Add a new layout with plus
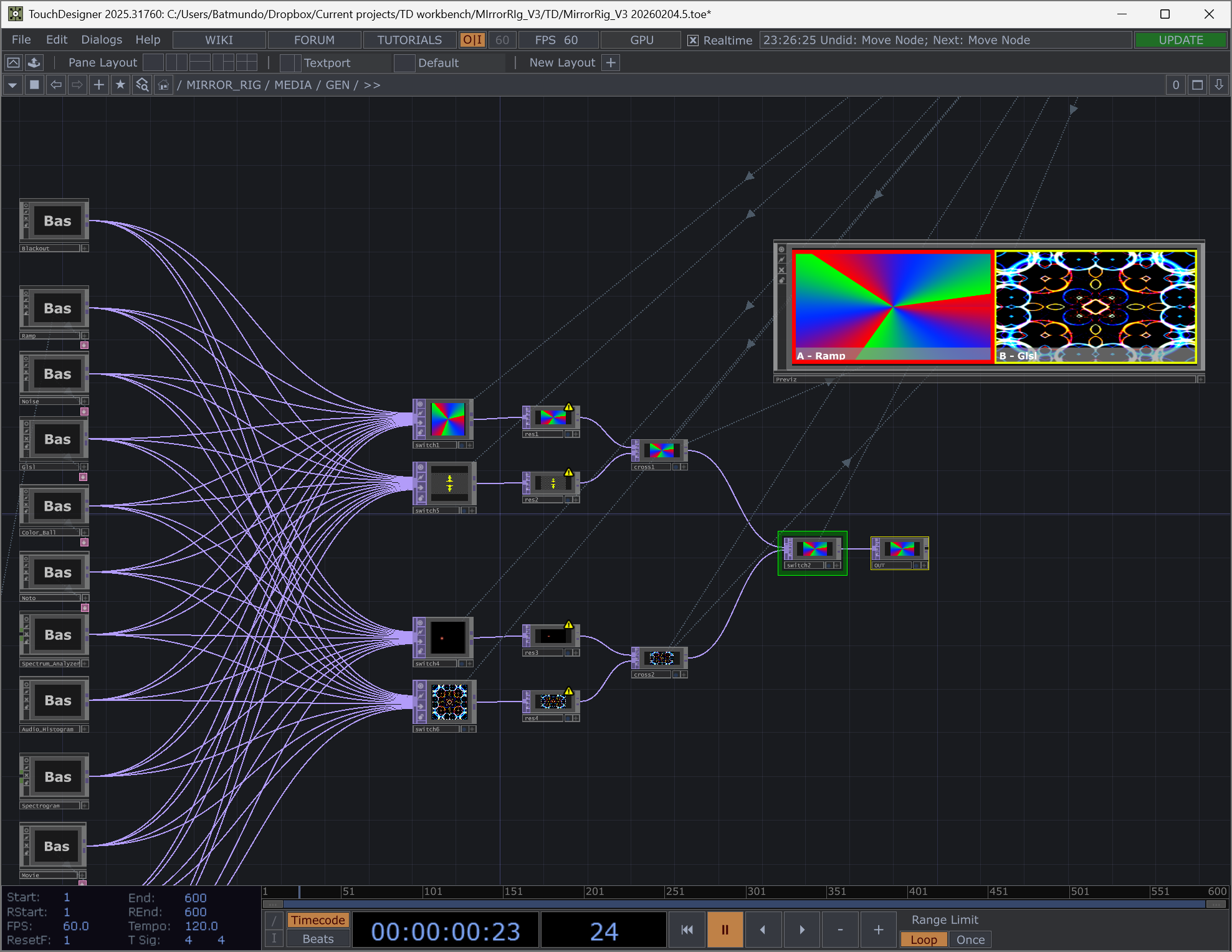The width and height of the screenshot is (1232, 952). pos(611,62)
